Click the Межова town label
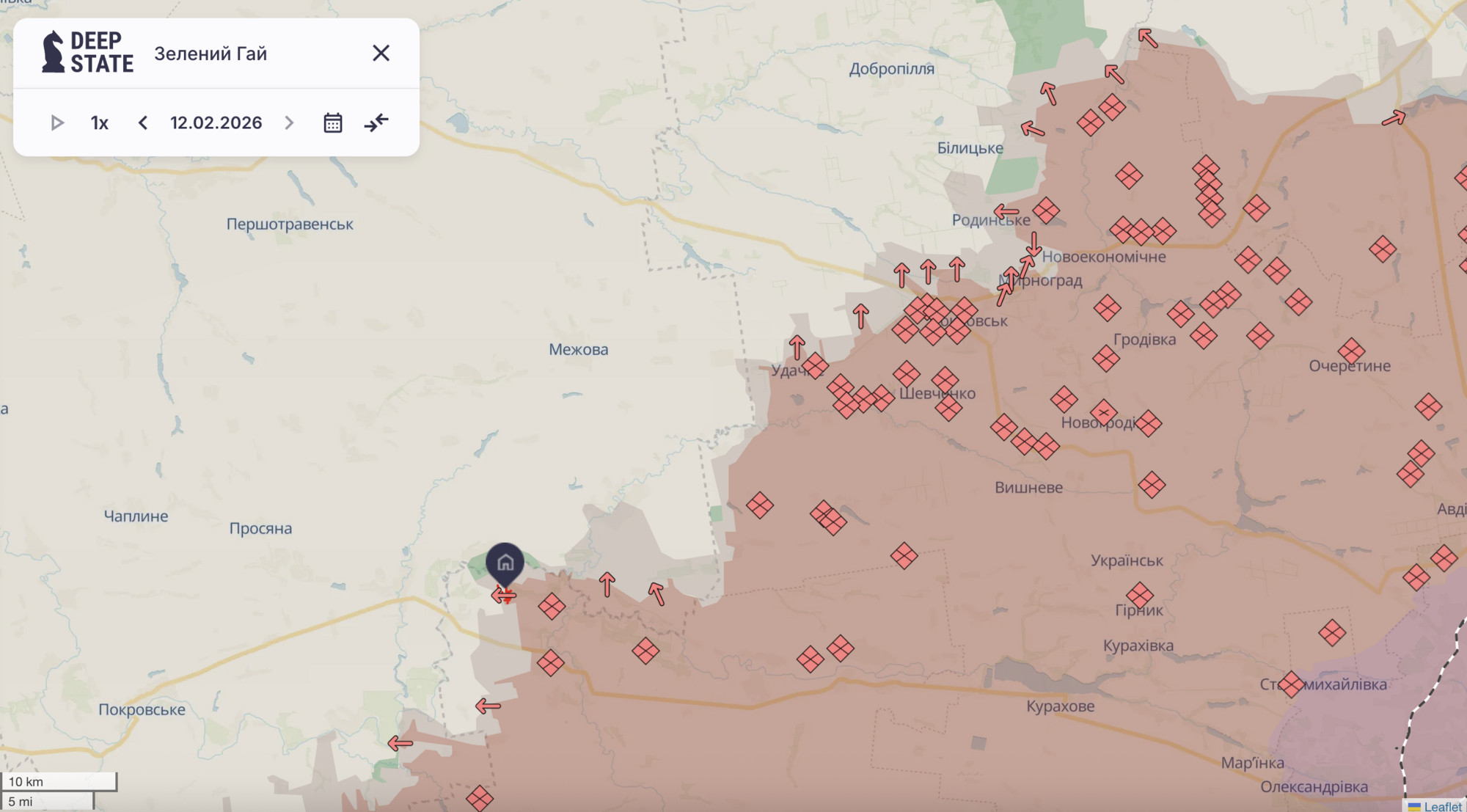 (578, 350)
